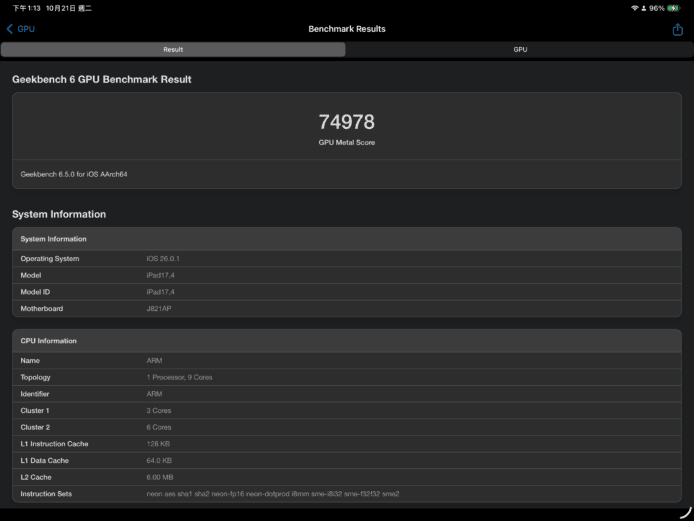
Task: Tap the back chevron next to GPU
Action: (x=10, y=29)
